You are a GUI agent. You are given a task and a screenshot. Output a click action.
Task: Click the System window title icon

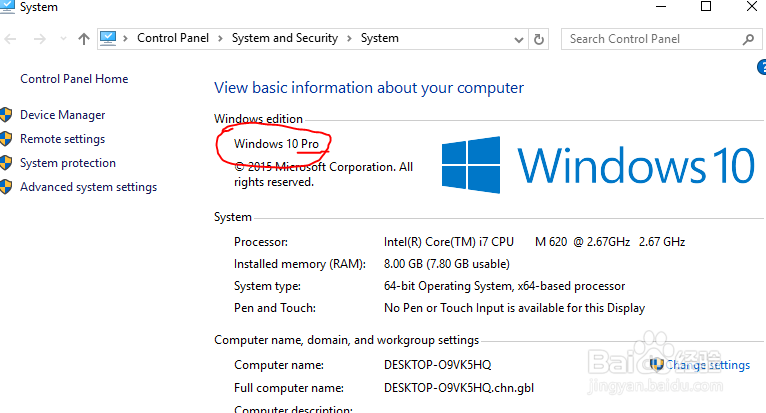pyautogui.click(x=7, y=7)
